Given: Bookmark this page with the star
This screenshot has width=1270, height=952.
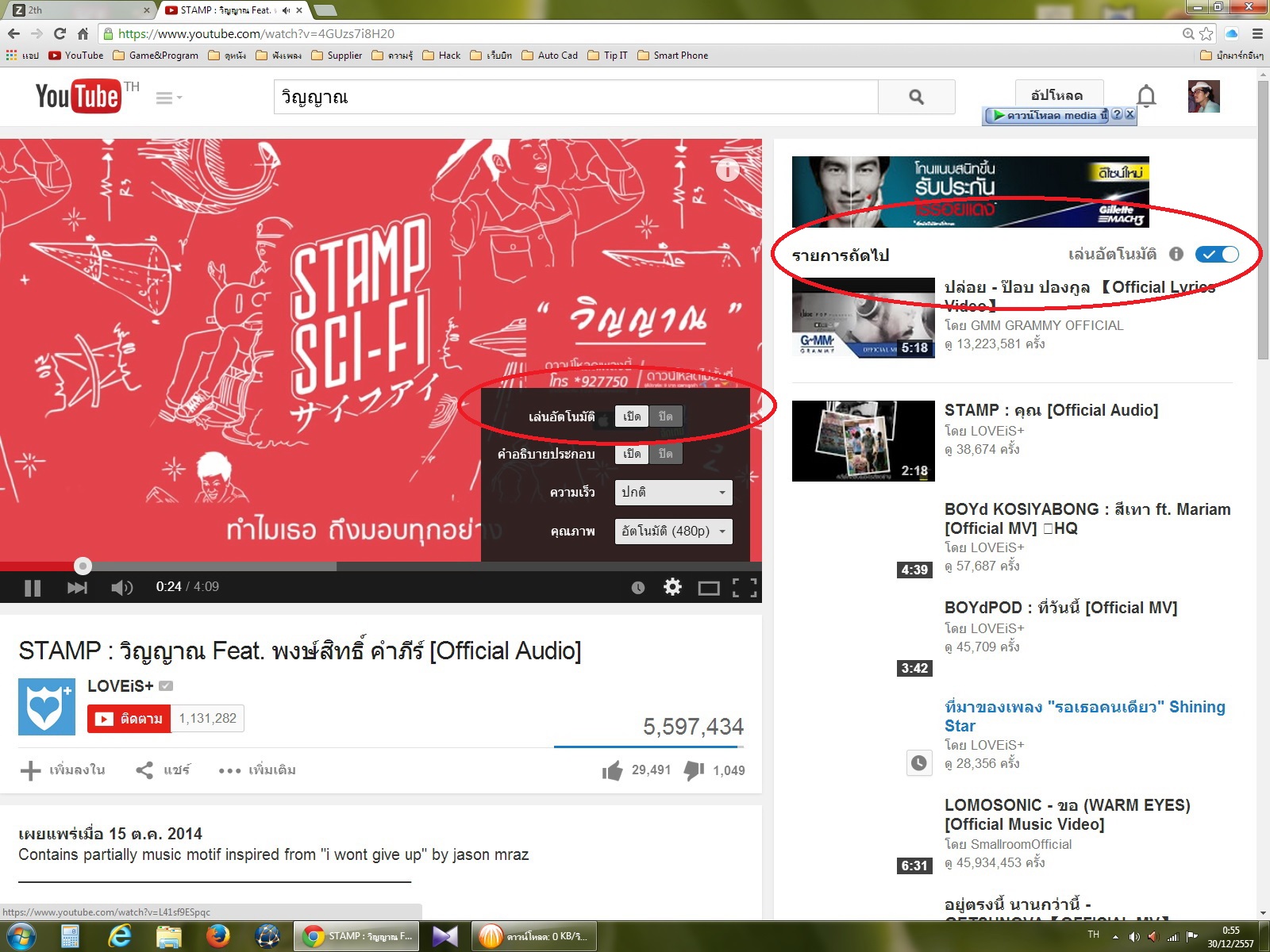Looking at the screenshot, I should point(1206,33).
